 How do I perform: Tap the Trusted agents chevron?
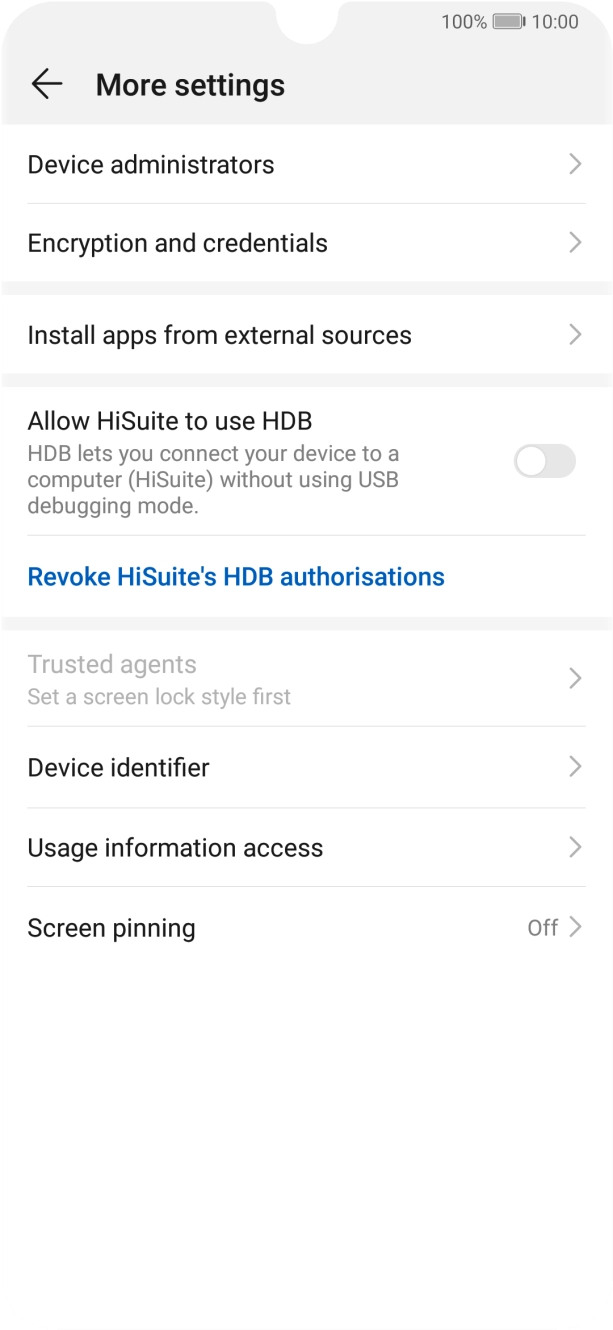[575, 679]
